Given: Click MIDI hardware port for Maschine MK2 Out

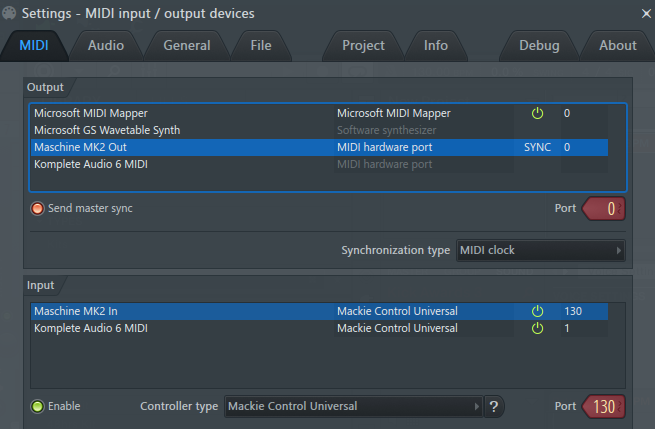Looking at the screenshot, I should [384, 147].
